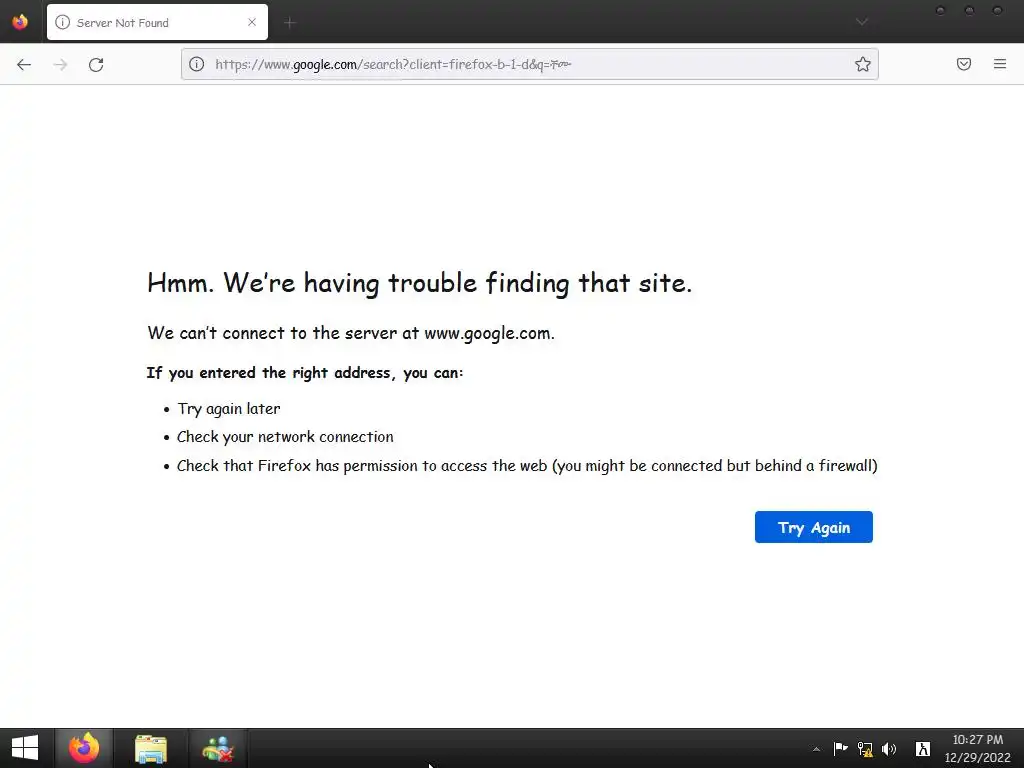Screen dimensions: 1024x768
Task: Reload the page with refresh icon
Action: [x=96, y=64]
